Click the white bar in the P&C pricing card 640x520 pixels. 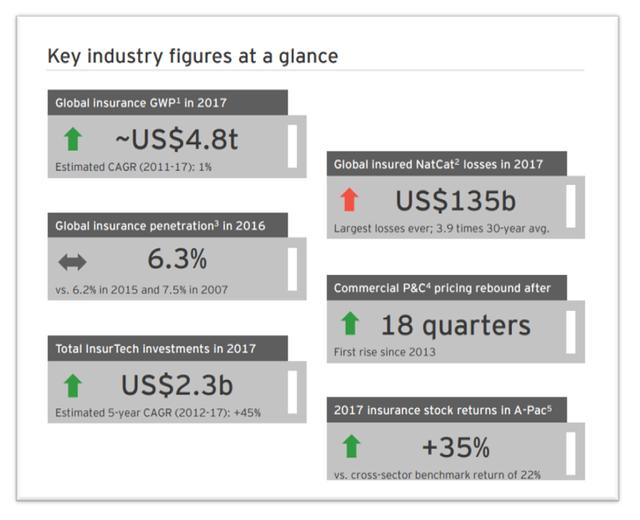click(571, 332)
